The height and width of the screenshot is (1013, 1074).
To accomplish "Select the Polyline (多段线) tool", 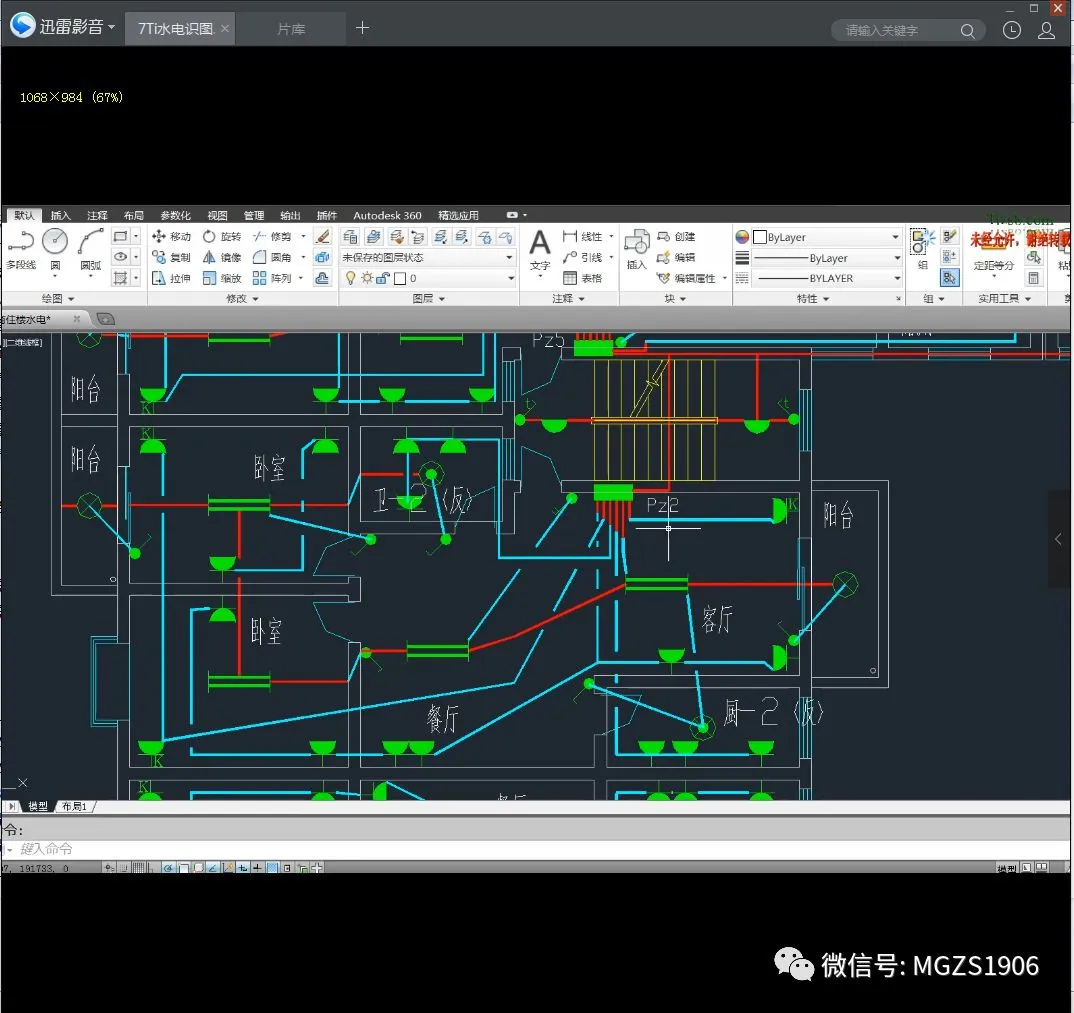I will [21, 251].
